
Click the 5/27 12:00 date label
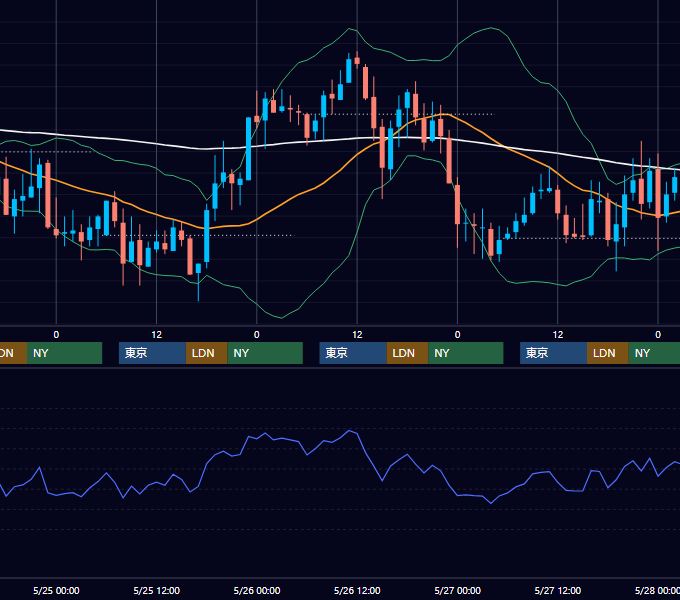[x=558, y=590]
